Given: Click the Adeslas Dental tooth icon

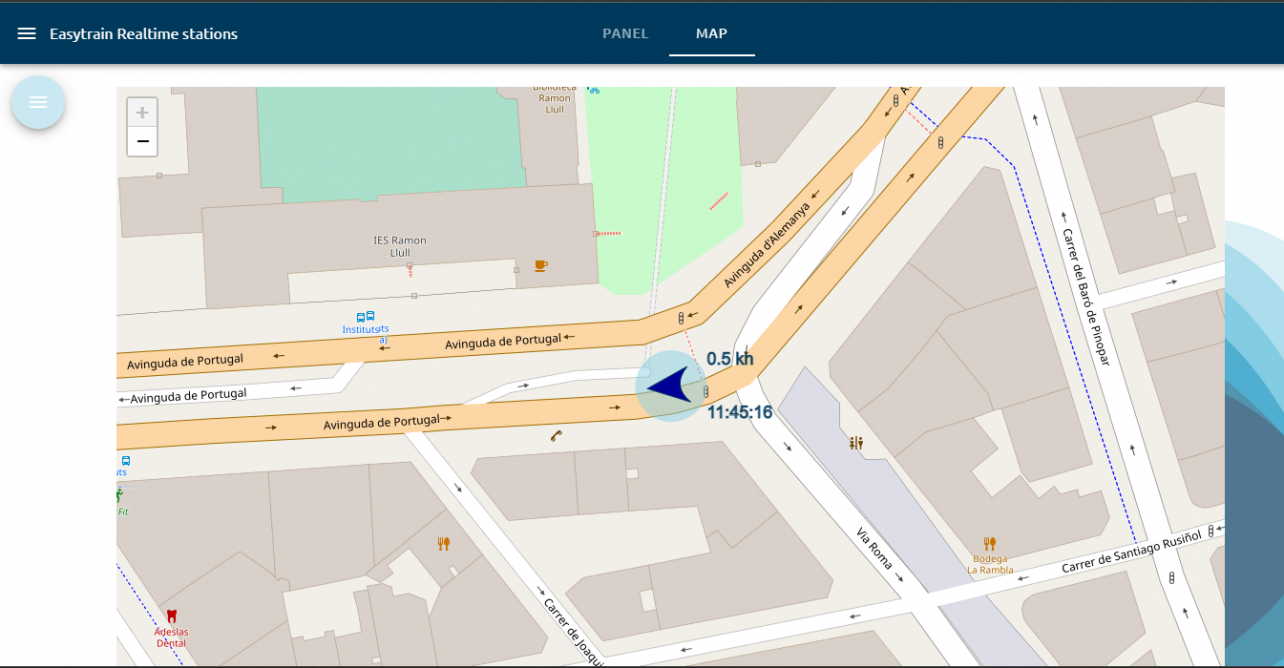Looking at the screenshot, I should (x=171, y=616).
